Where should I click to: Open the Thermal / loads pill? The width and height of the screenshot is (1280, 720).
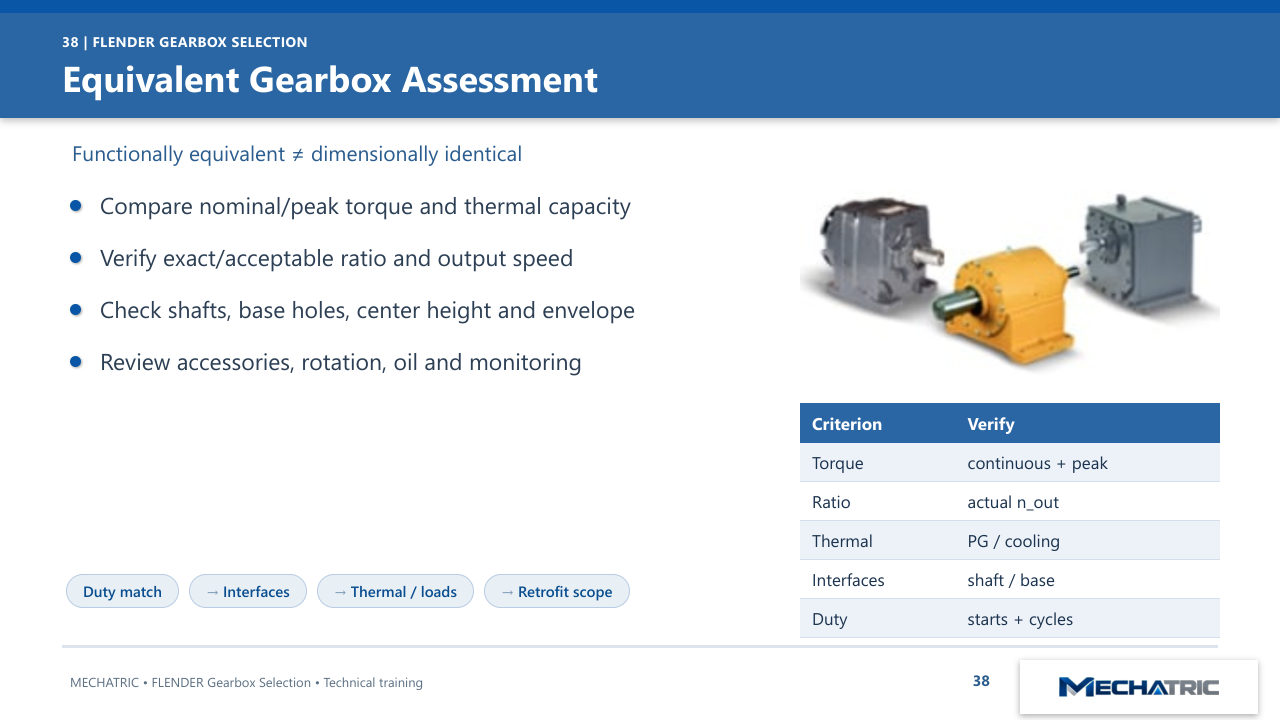pyautogui.click(x=395, y=591)
